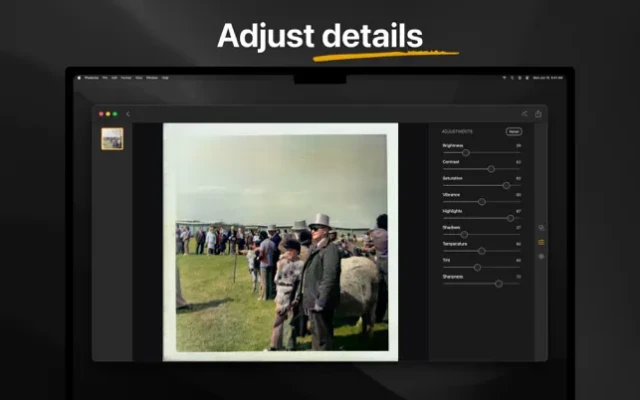This screenshot has width=640, height=400.
Task: Open the Apple menu
Action: 79,77
